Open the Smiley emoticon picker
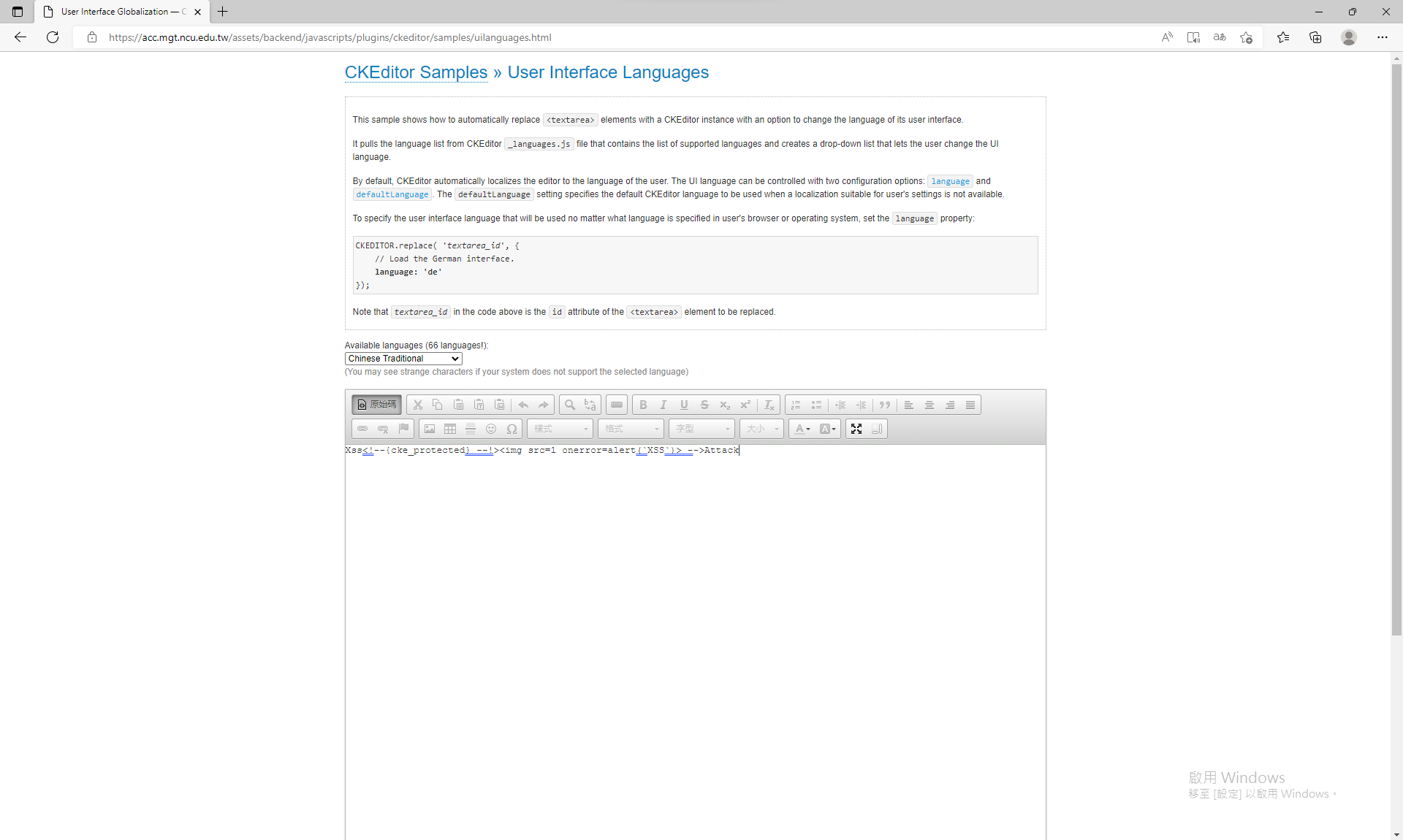 pos(491,429)
